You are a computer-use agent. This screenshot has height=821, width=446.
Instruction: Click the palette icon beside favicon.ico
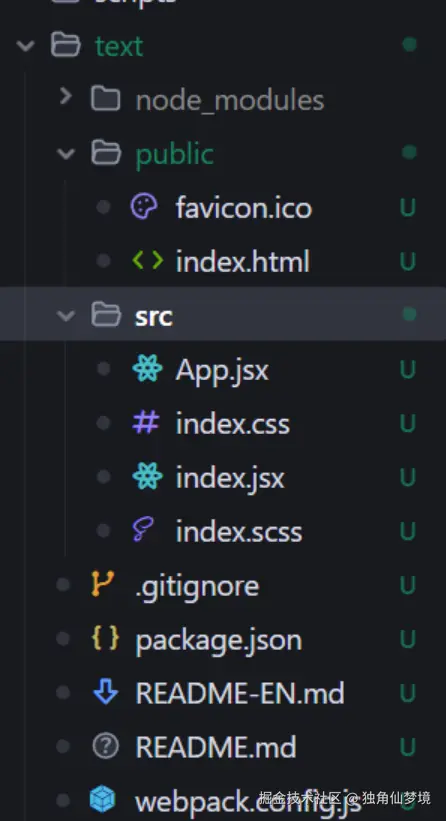click(x=143, y=207)
